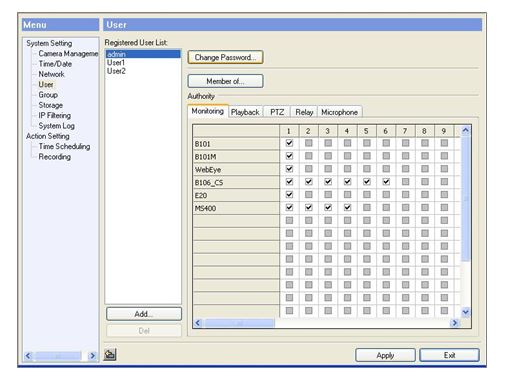The image size is (513, 381).
Task: Uncheck B101 column 1 monitoring checkbox
Action: pyautogui.click(x=289, y=143)
